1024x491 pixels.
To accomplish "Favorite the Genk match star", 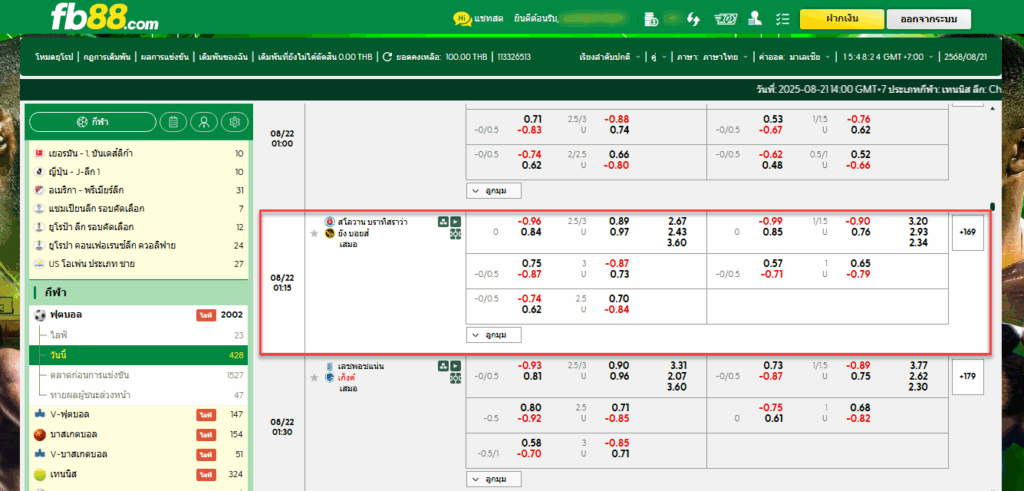I will (314, 377).
